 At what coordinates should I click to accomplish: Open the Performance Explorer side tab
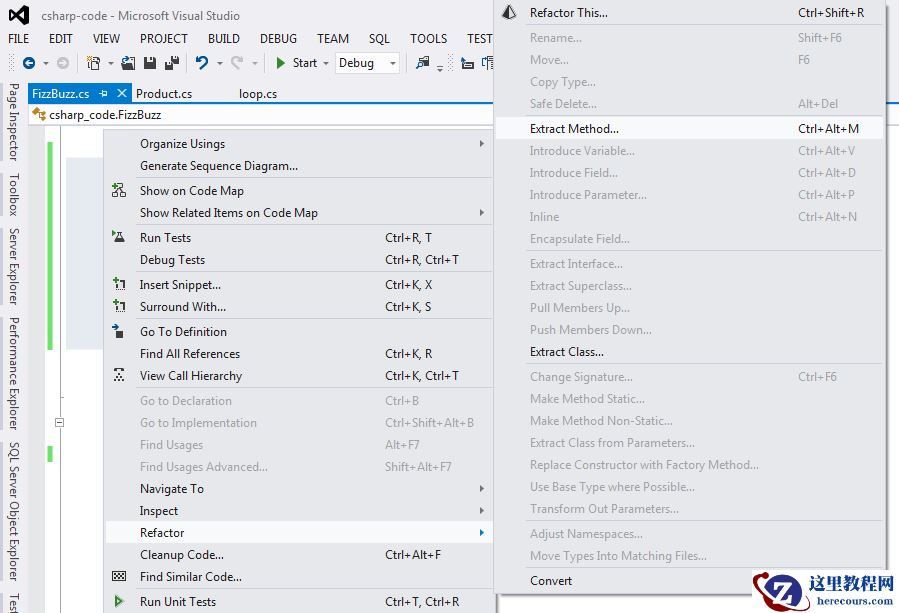pyautogui.click(x=14, y=373)
